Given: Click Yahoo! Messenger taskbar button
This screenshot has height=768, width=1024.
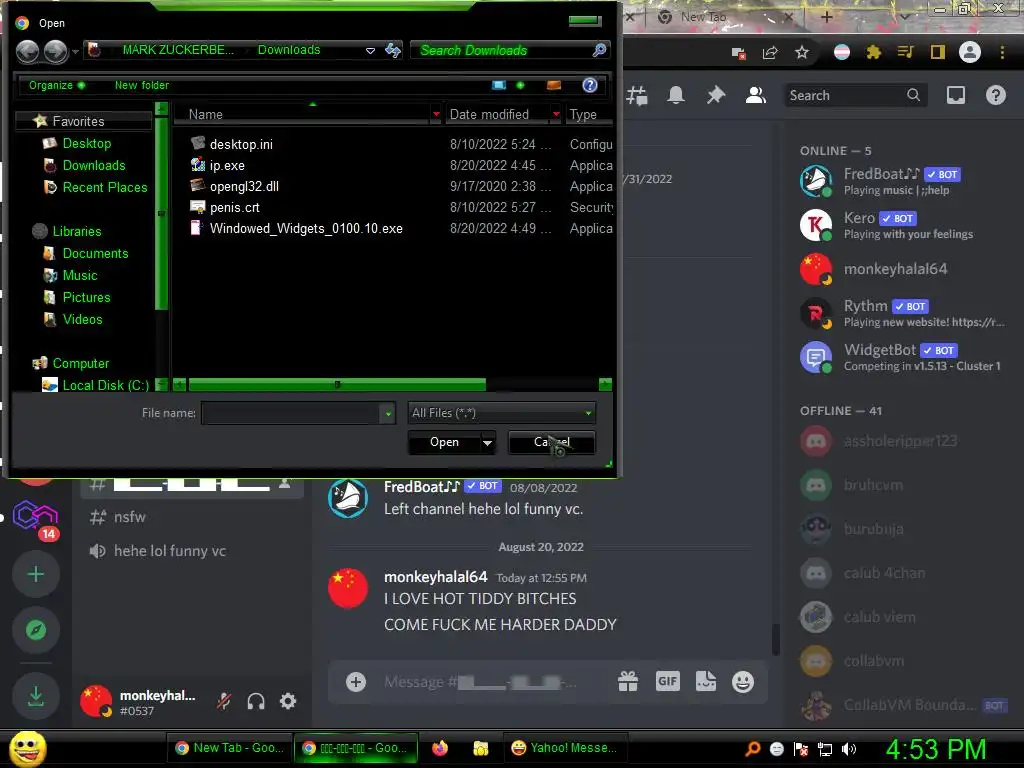Looking at the screenshot, I should [565, 748].
